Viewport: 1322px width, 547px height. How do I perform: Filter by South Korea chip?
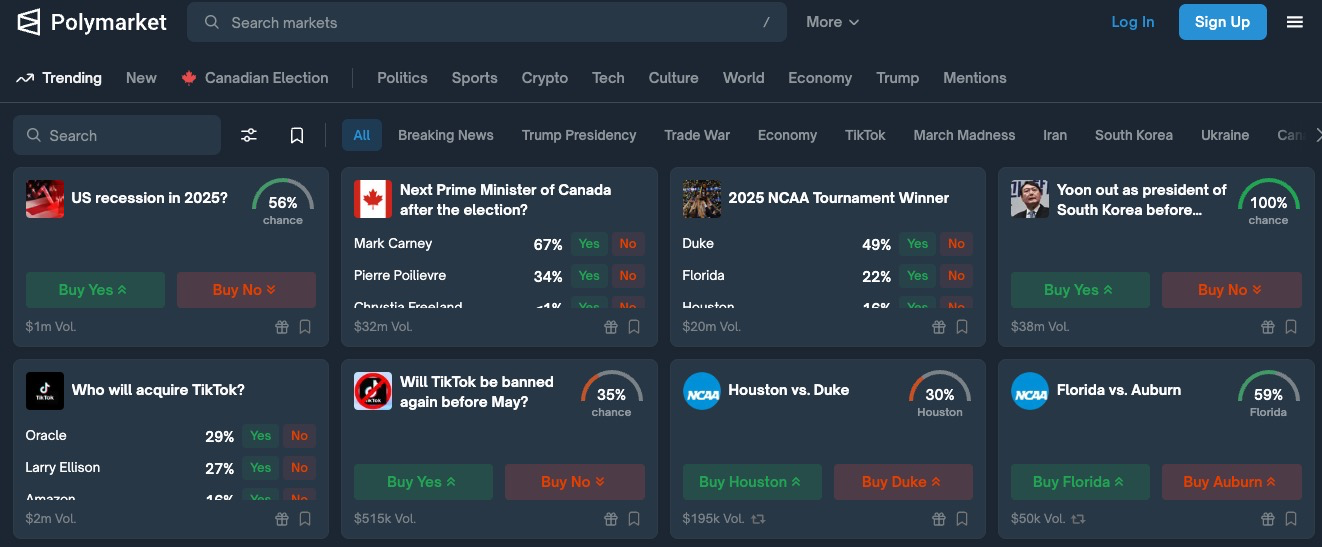coord(1134,135)
